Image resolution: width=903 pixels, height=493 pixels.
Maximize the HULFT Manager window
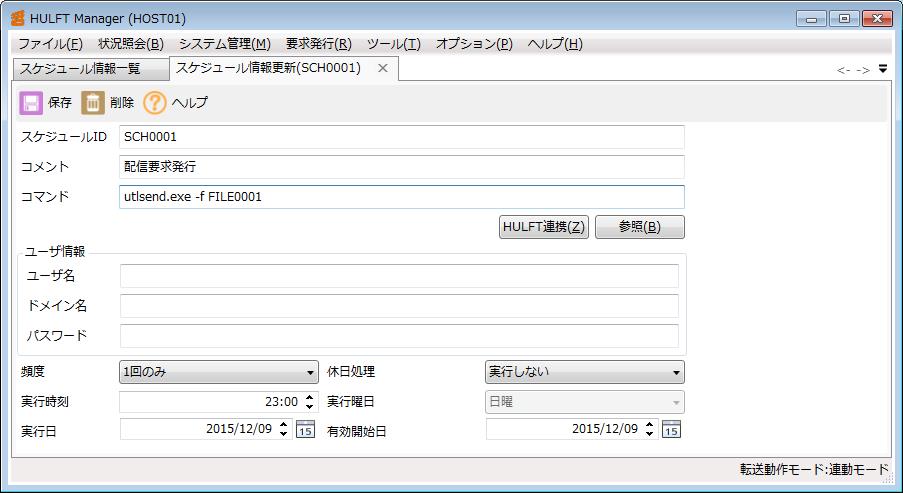(x=844, y=19)
